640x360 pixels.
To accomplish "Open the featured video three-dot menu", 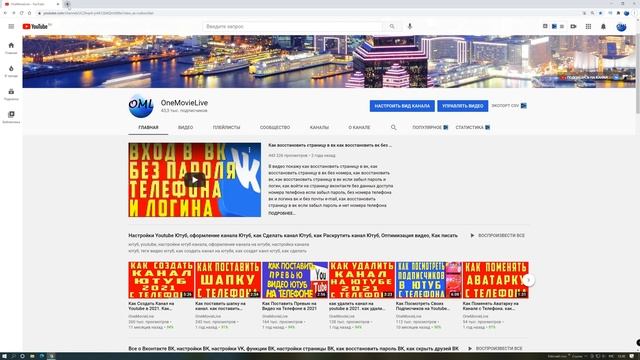I will (x=249, y=150).
